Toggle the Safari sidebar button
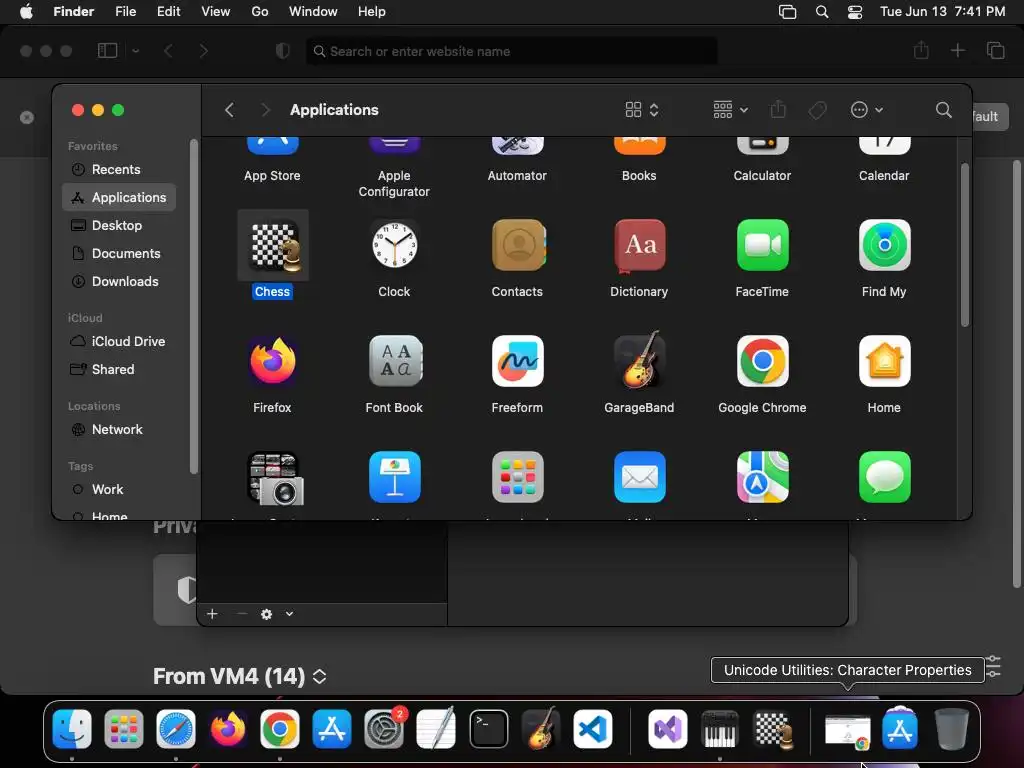 coord(108,51)
